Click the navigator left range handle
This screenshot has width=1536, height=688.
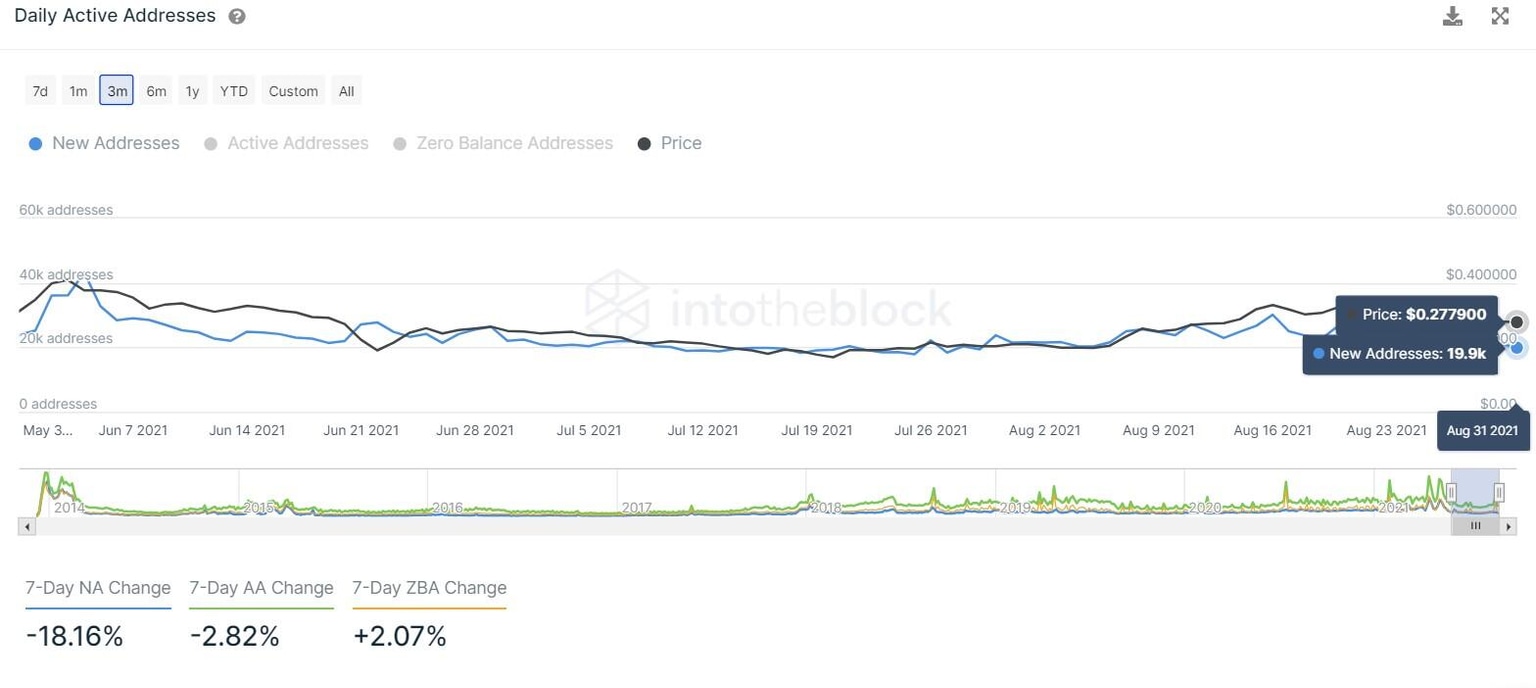1451,491
